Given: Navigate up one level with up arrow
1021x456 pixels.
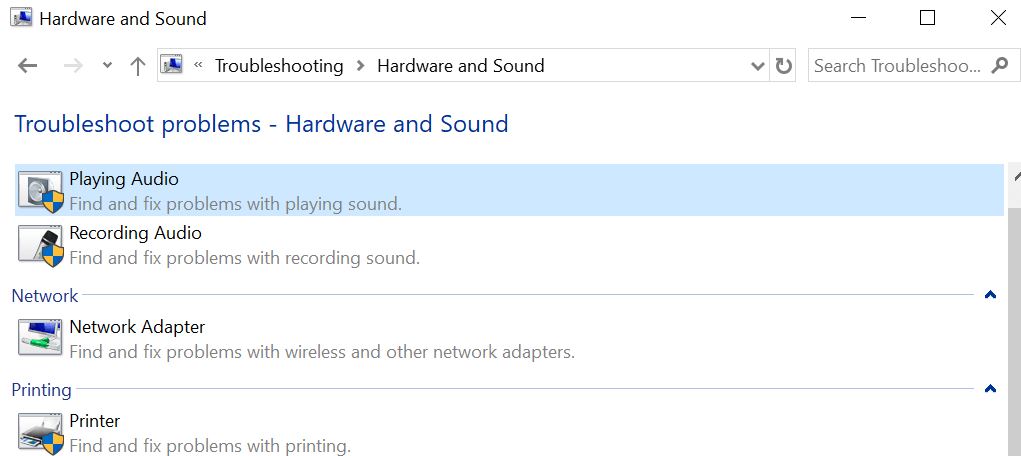Looking at the screenshot, I should point(137,66).
